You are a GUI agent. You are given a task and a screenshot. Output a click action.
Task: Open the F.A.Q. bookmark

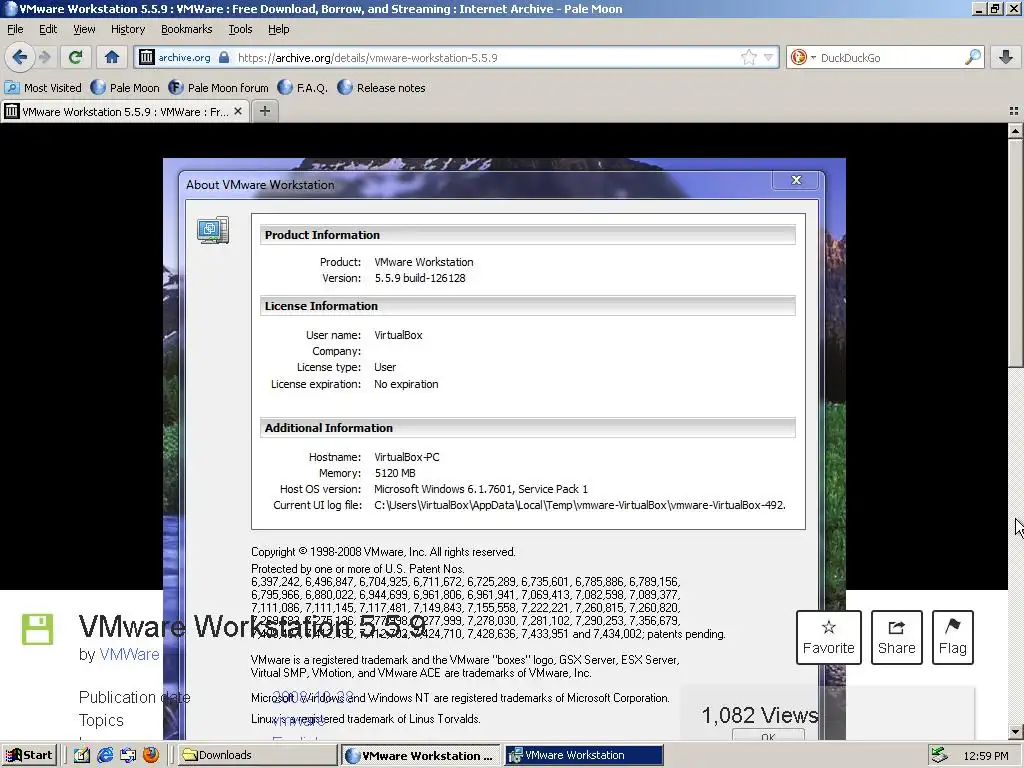coord(302,88)
